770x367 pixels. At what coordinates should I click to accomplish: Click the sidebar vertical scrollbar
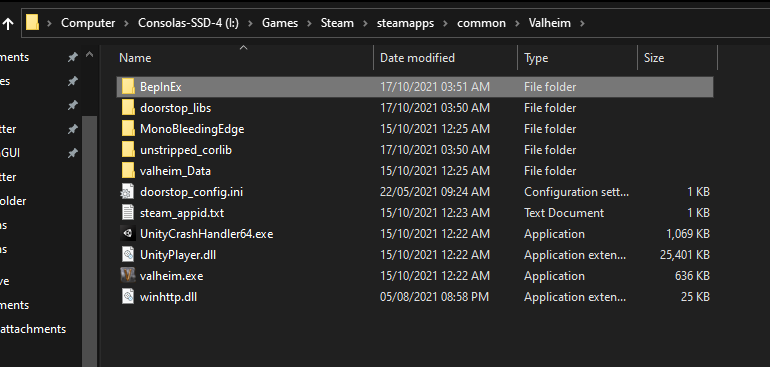pos(89,241)
